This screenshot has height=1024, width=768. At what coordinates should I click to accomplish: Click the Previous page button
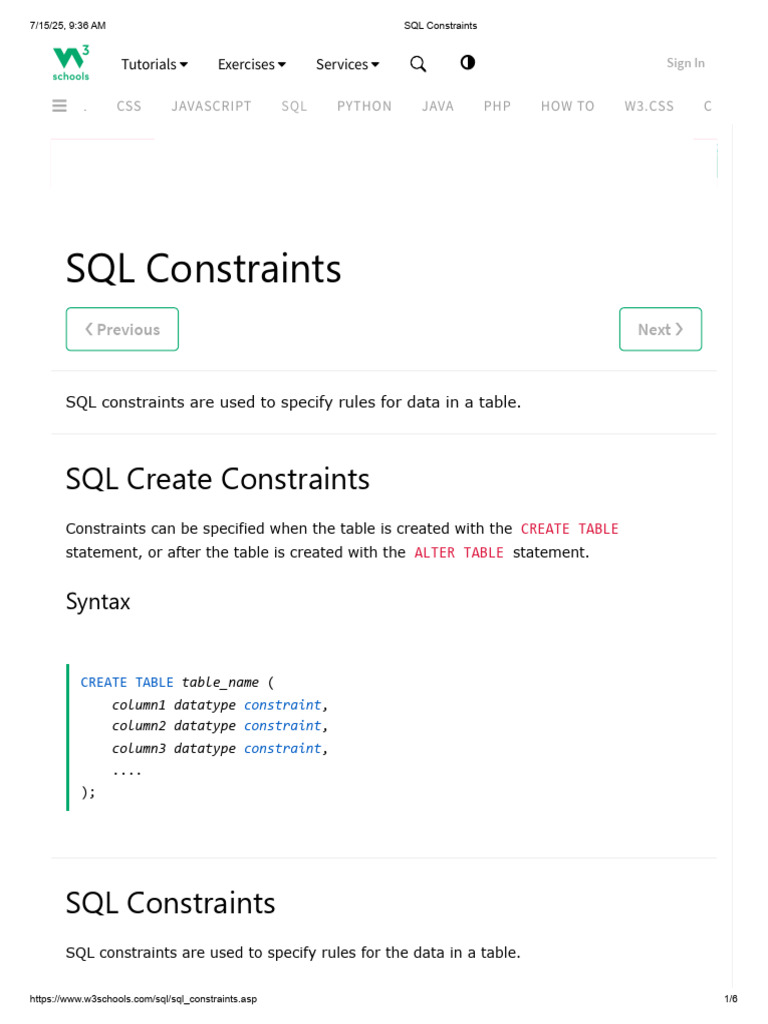point(122,329)
